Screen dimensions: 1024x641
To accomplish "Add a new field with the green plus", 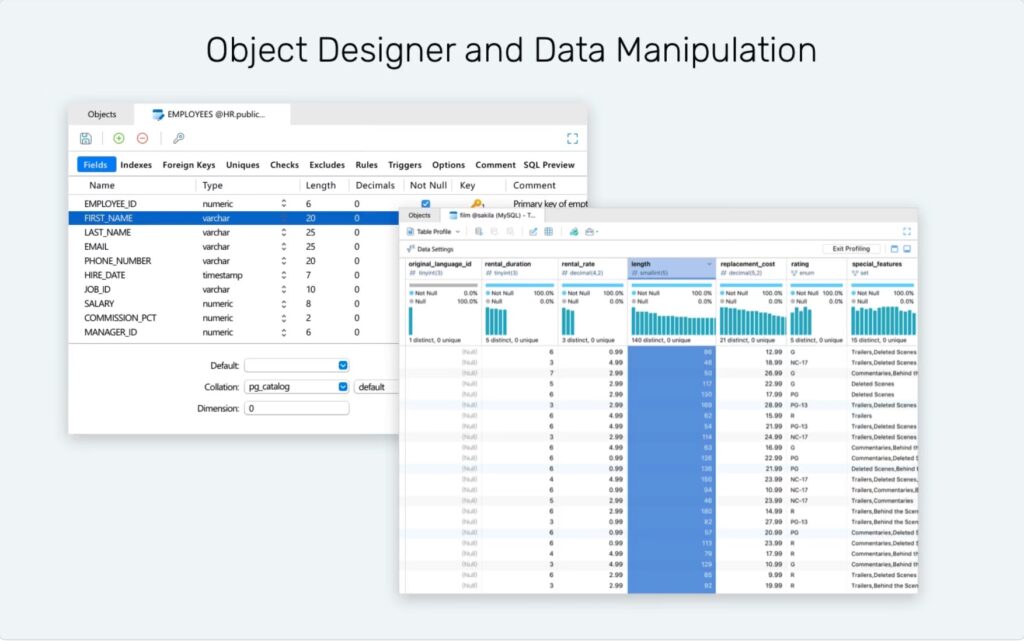I will click(x=118, y=138).
